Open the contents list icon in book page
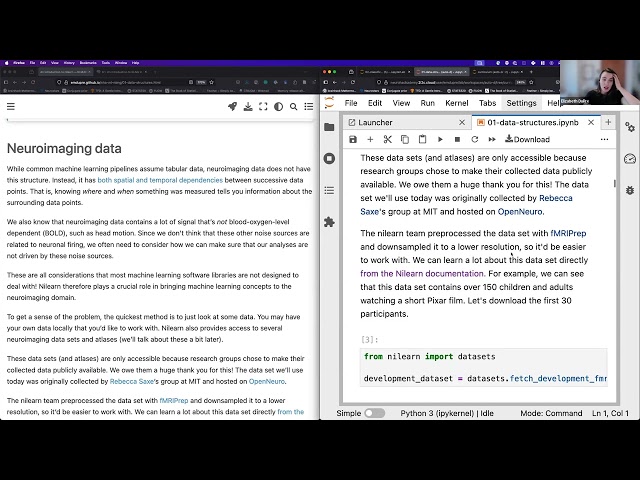 [x=309, y=107]
